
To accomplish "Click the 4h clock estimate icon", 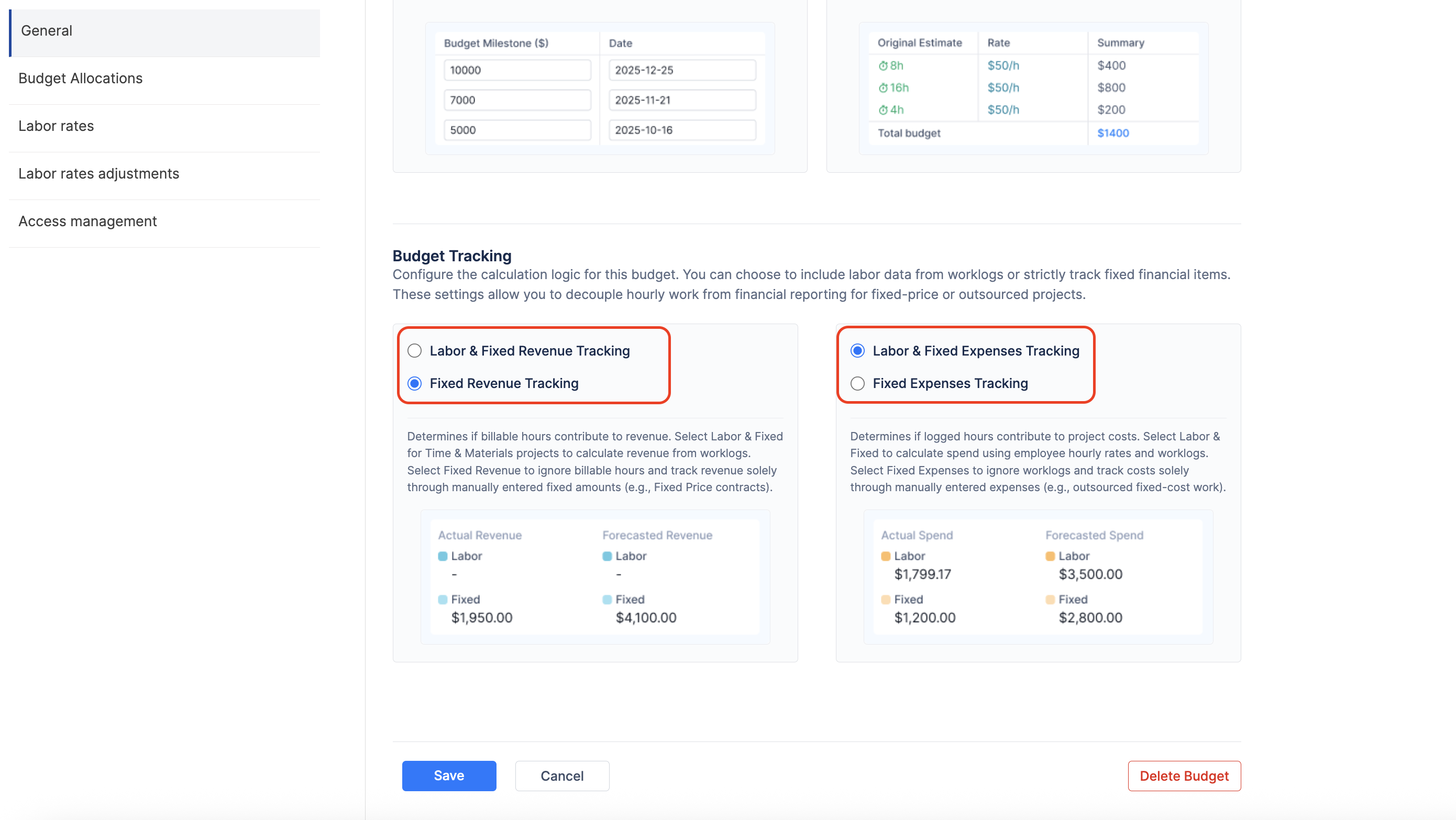I will (883, 109).
